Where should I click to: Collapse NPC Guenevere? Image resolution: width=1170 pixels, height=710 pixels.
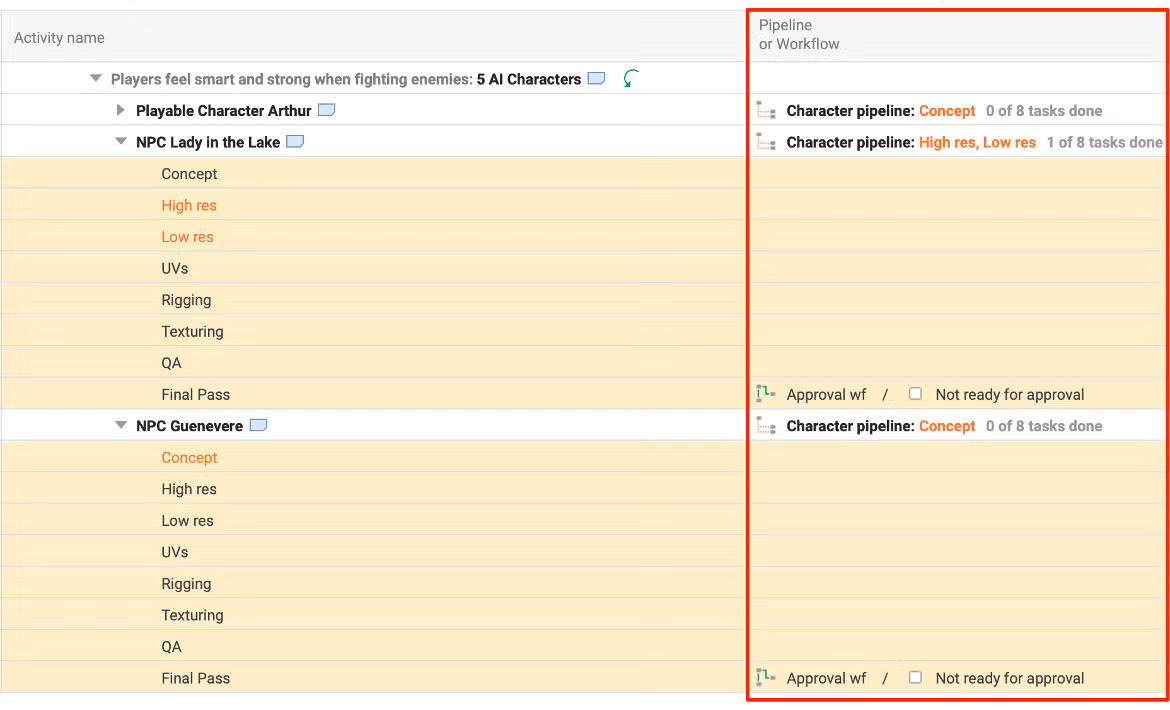click(121, 426)
